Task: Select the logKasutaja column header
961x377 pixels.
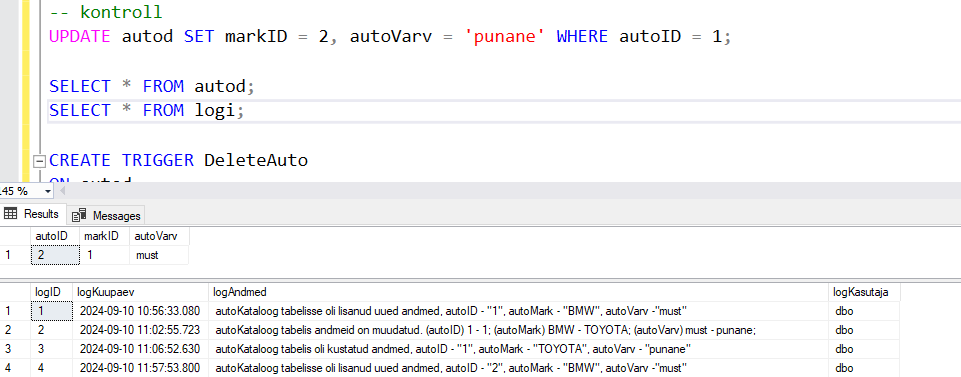Action: coord(865,292)
